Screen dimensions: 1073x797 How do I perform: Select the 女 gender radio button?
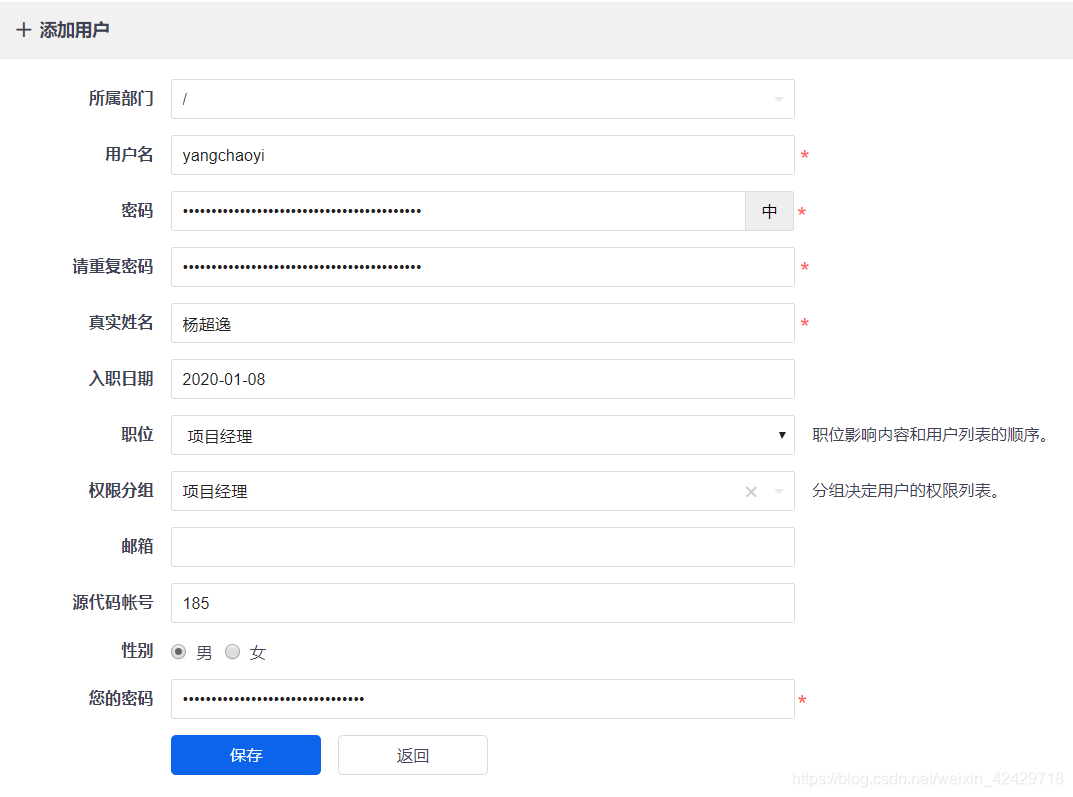click(233, 652)
